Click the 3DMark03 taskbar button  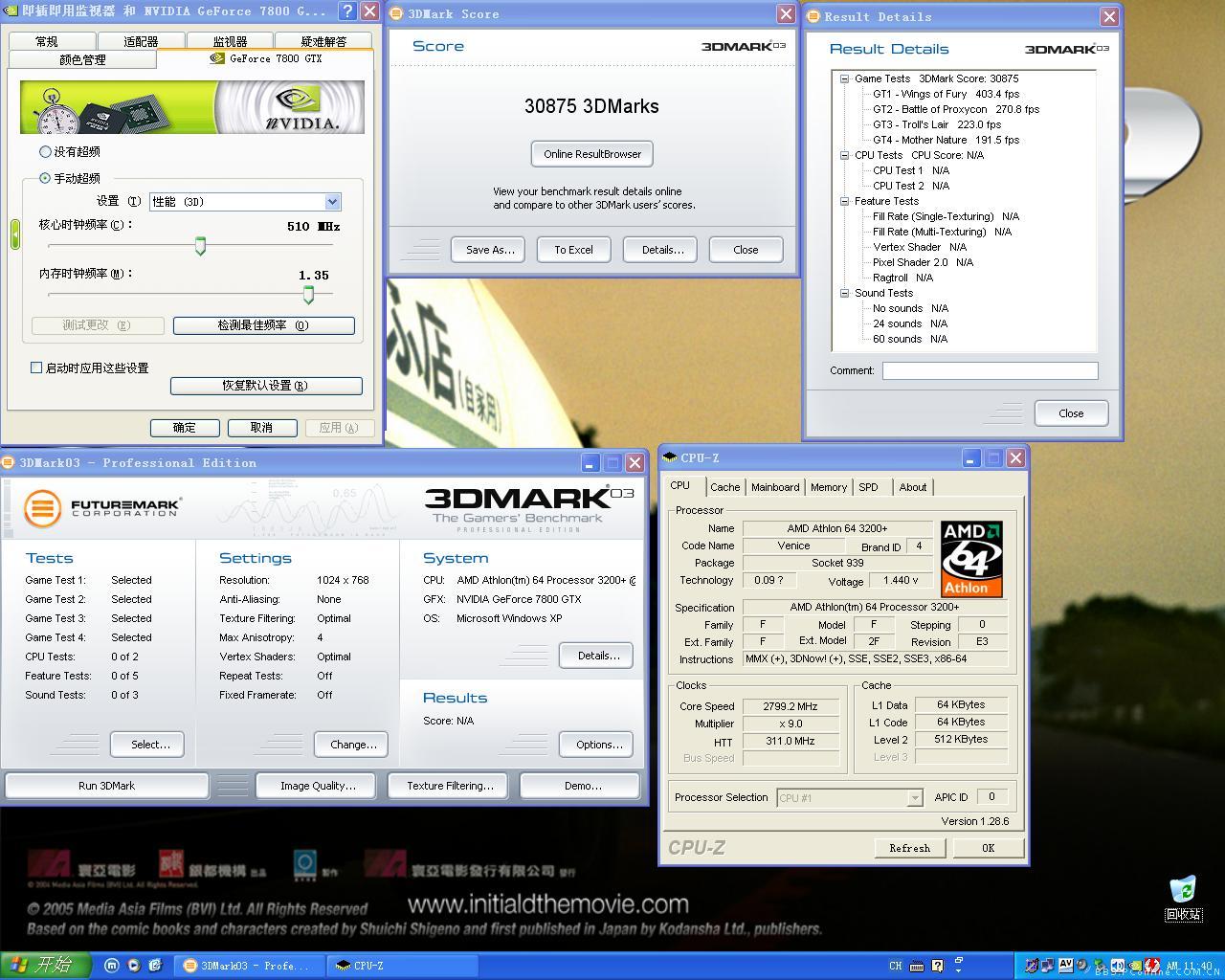[249, 966]
